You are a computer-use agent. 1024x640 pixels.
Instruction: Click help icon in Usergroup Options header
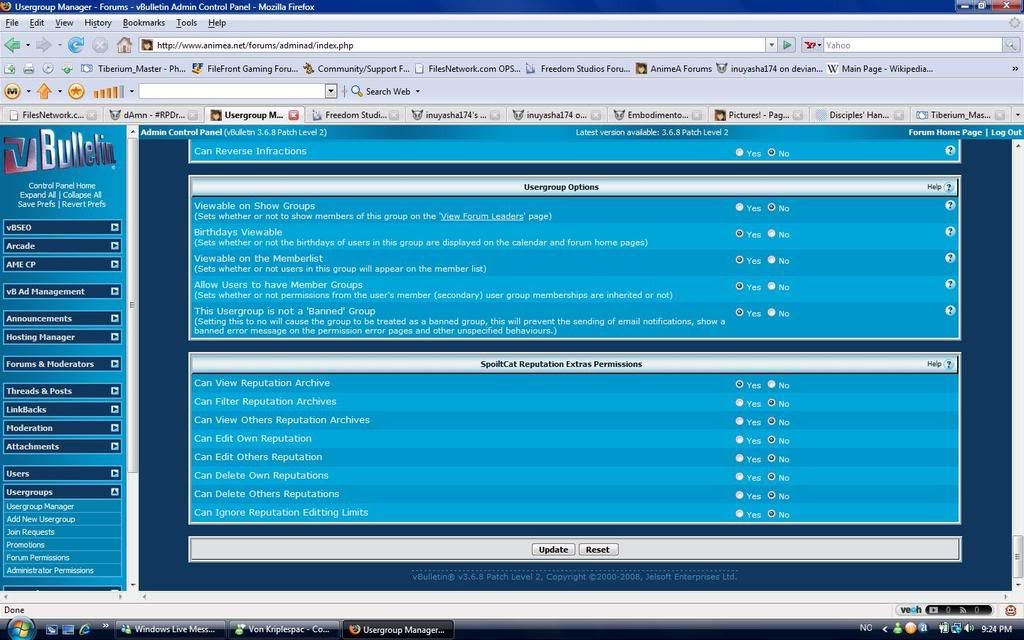(x=948, y=187)
